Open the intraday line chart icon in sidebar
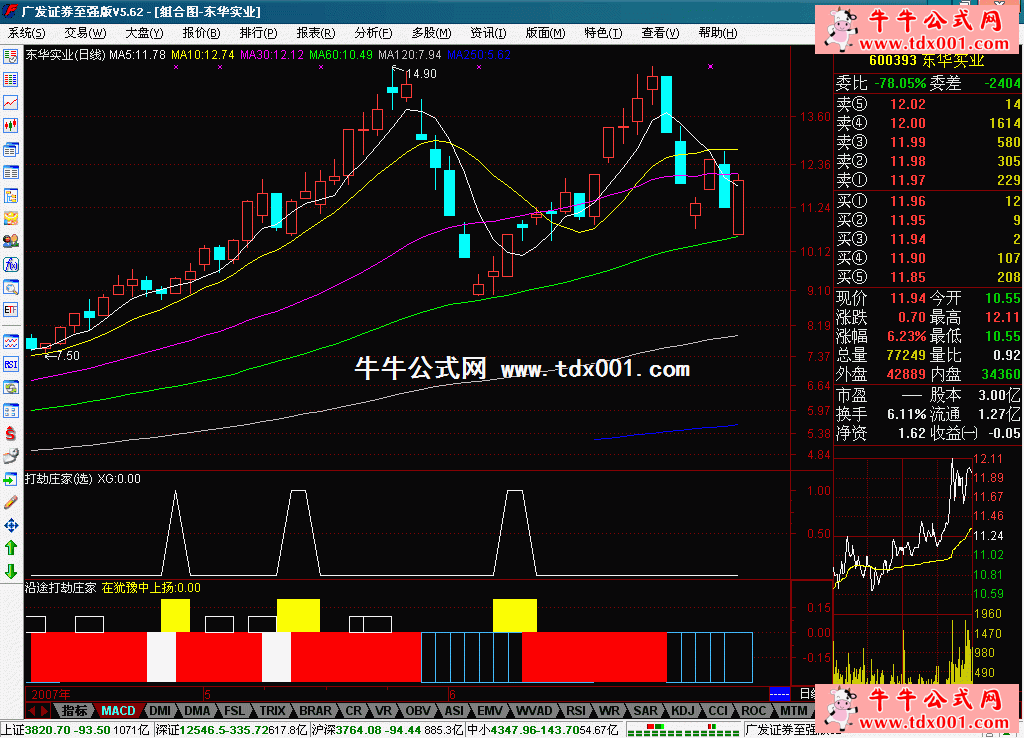The image size is (1024, 738). [x=10, y=103]
